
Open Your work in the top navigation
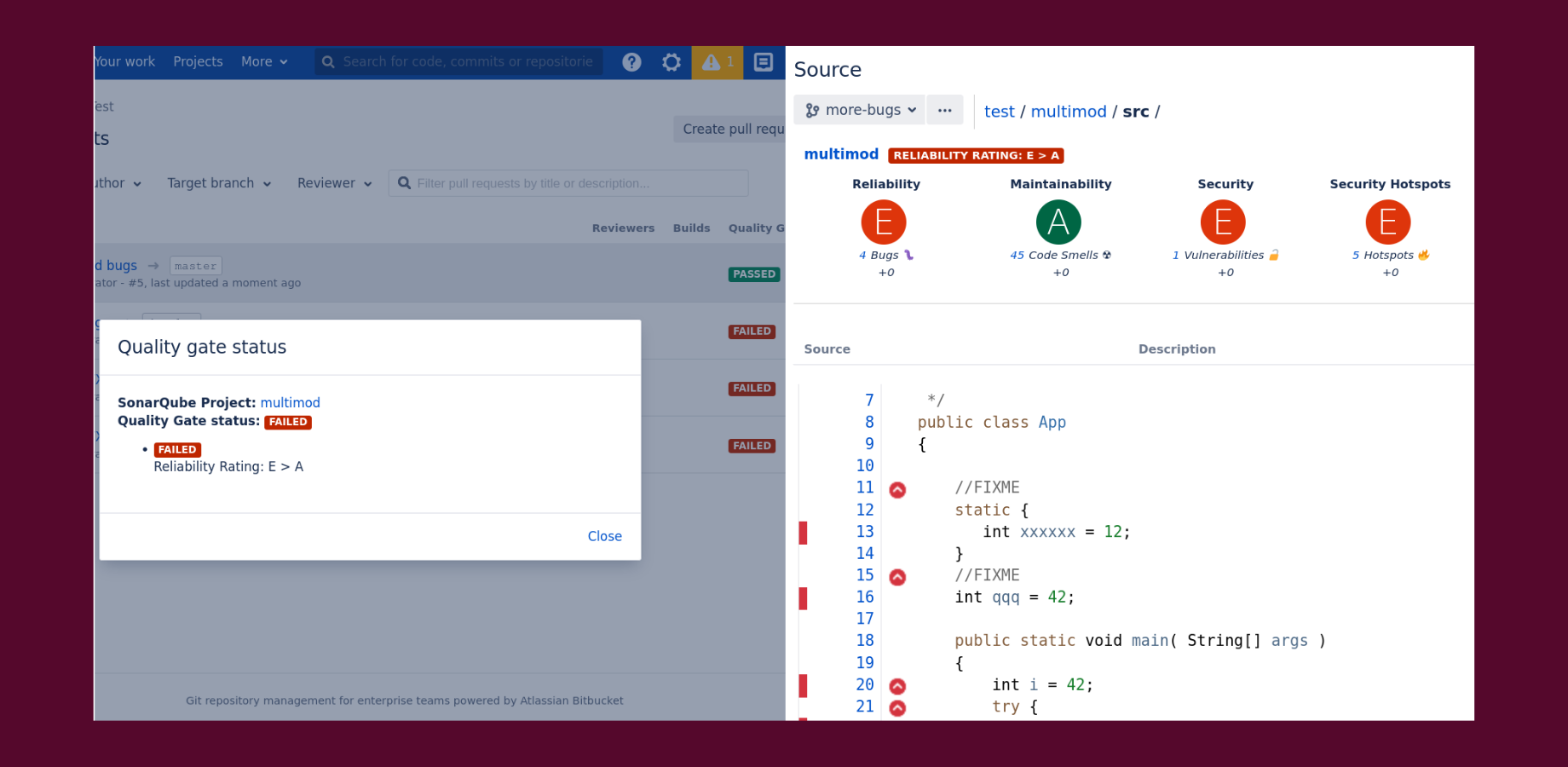pyautogui.click(x=125, y=62)
